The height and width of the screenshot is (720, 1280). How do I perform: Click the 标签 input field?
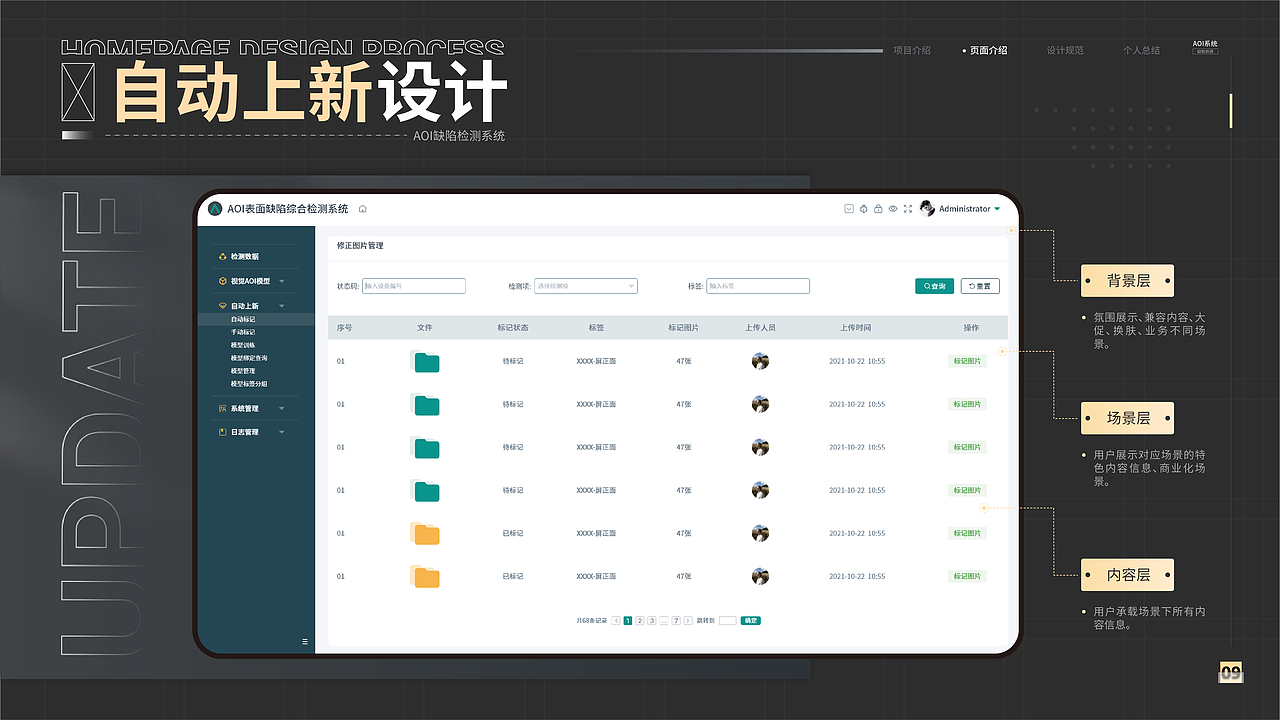pos(758,286)
